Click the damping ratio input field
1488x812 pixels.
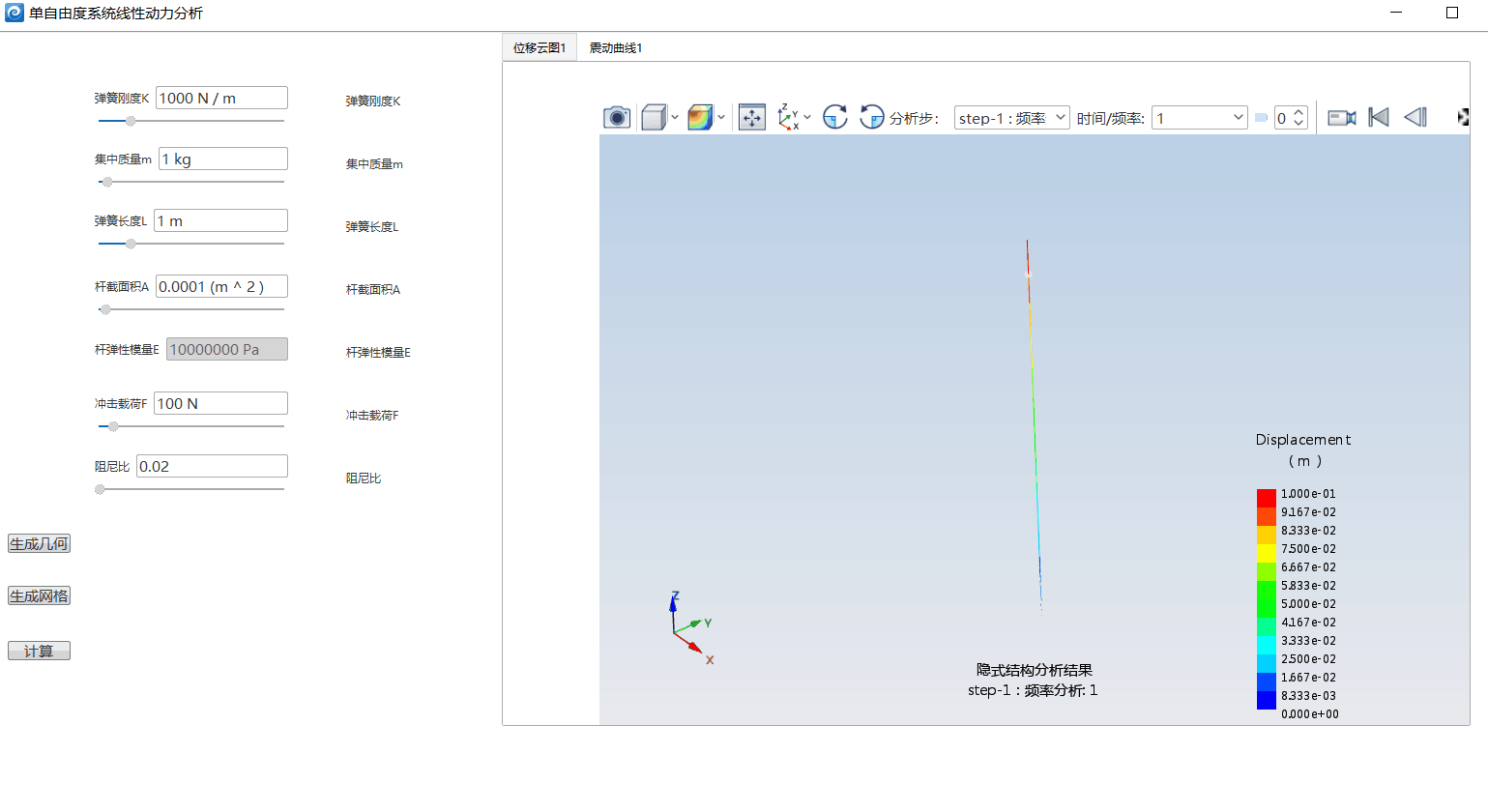[x=212, y=466]
